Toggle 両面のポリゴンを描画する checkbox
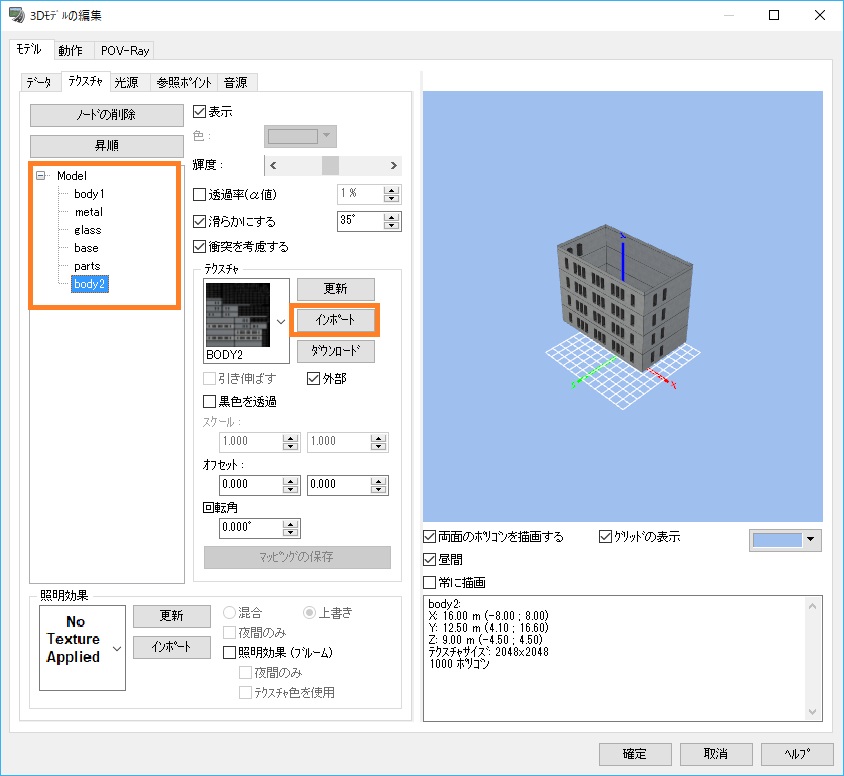Image resolution: width=844 pixels, height=776 pixels. coord(430,537)
